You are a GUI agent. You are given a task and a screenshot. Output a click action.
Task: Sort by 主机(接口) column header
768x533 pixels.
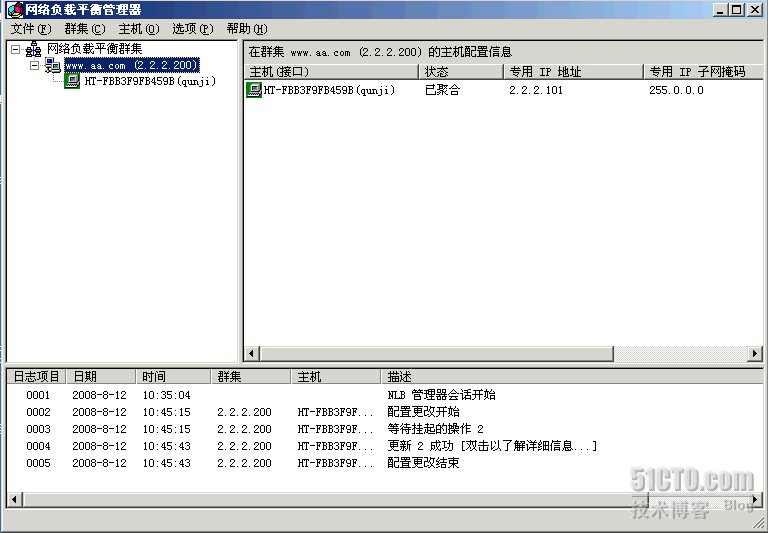tap(332, 72)
